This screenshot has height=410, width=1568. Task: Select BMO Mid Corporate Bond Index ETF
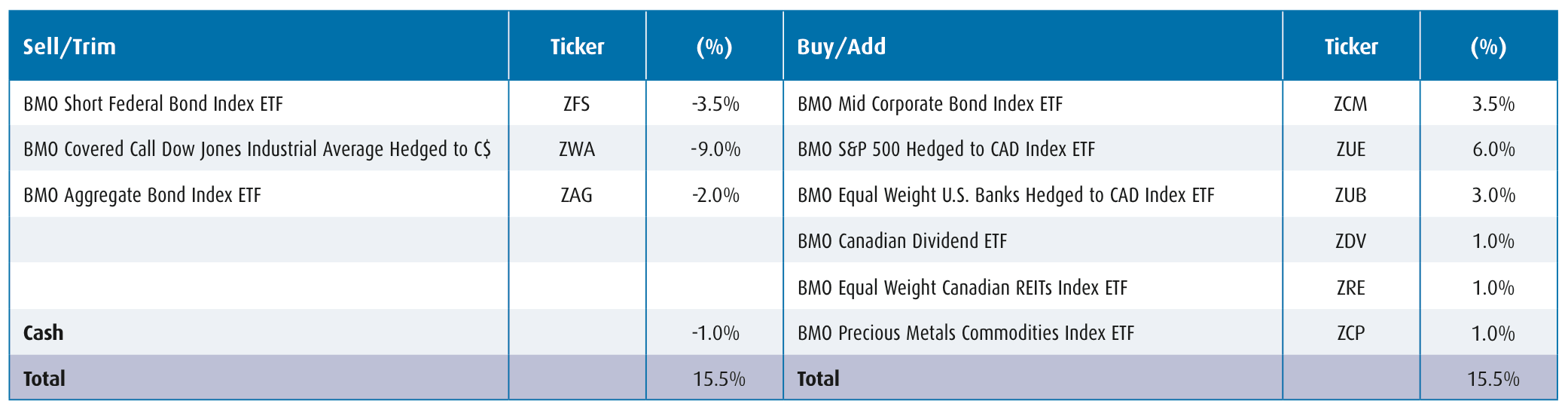click(929, 104)
